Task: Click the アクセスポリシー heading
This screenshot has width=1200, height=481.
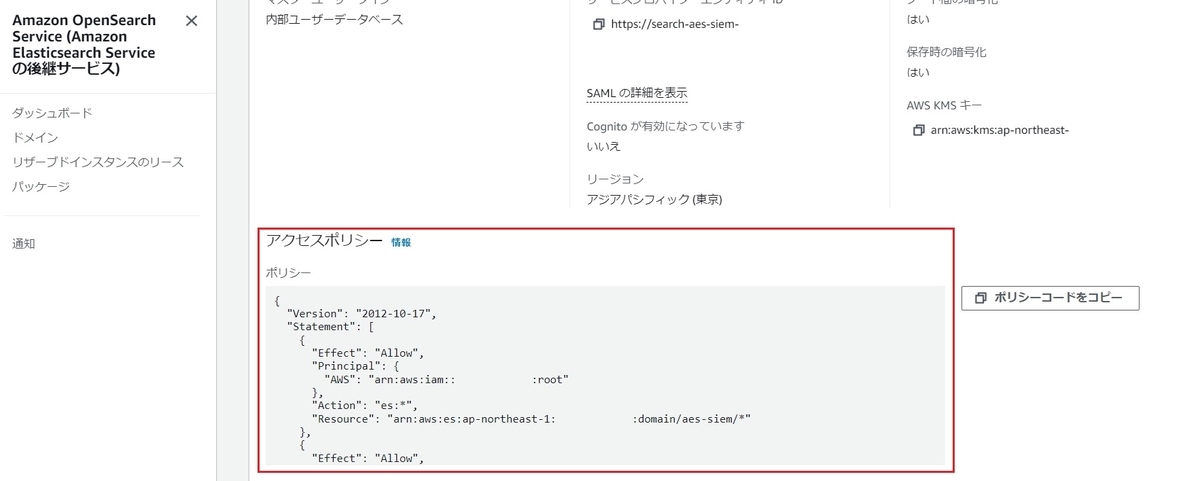Action: coord(324,241)
